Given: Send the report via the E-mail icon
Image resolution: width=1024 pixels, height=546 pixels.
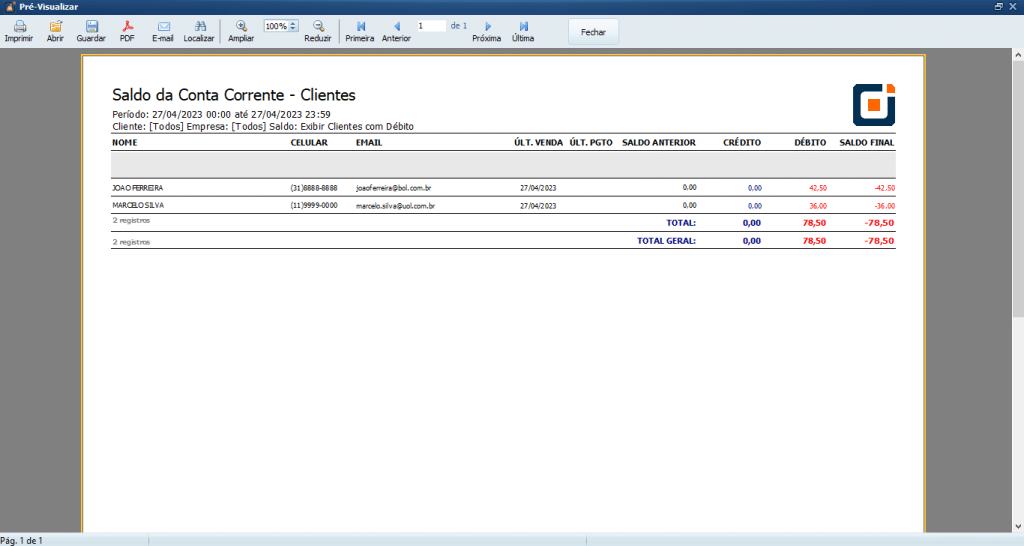Looking at the screenshot, I should pos(163,26).
